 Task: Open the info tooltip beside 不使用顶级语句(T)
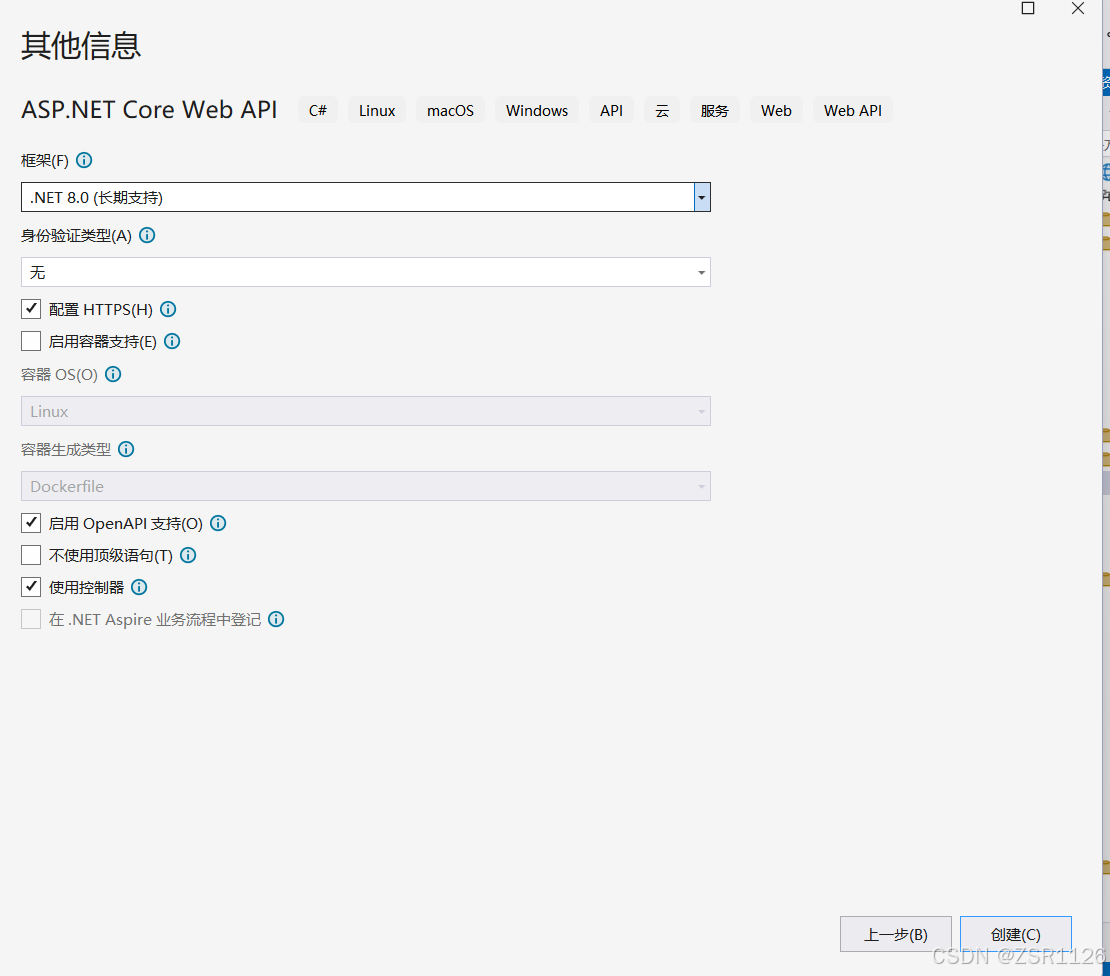(x=187, y=555)
